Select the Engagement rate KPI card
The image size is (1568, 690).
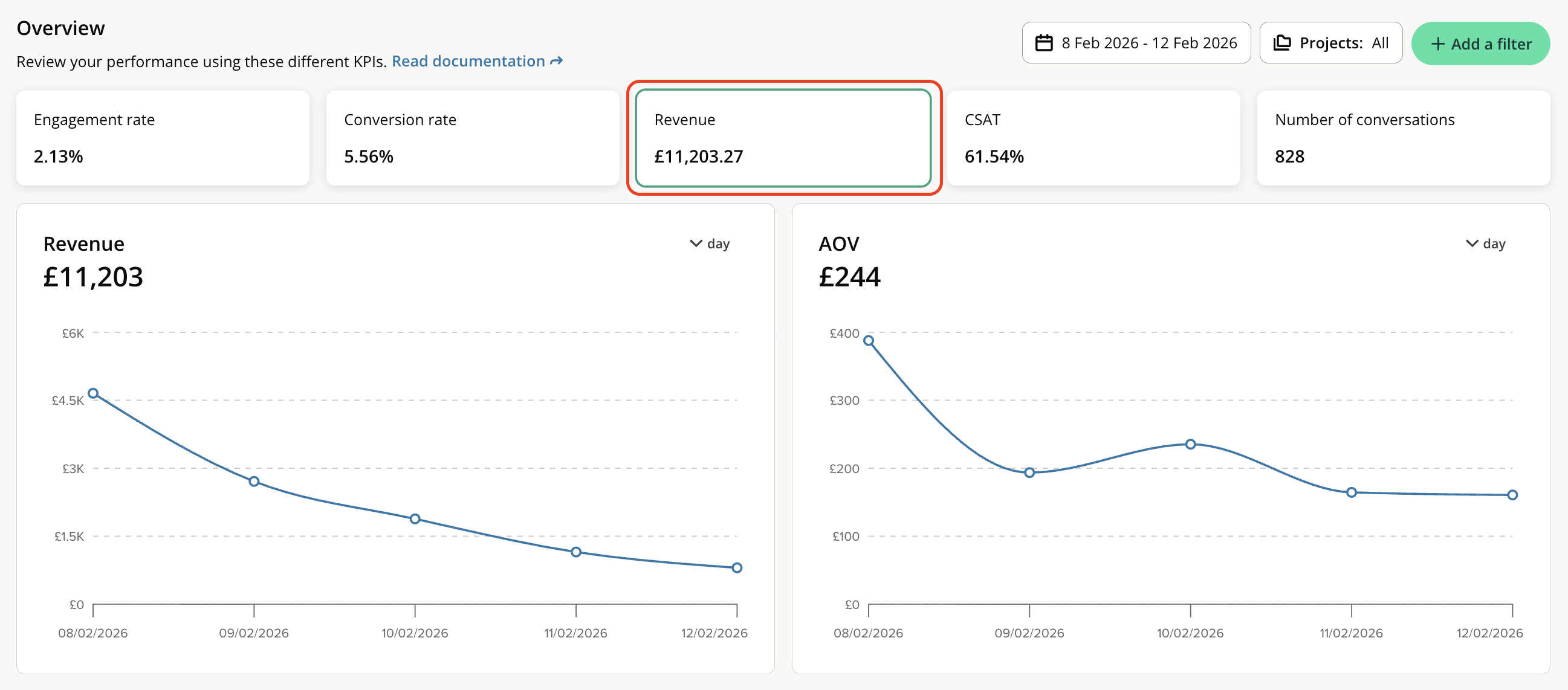(x=163, y=138)
